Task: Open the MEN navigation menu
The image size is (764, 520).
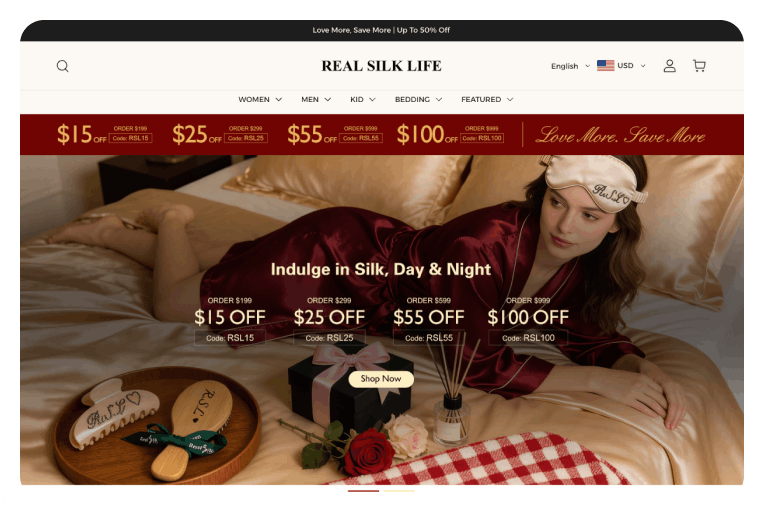Action: tap(316, 99)
